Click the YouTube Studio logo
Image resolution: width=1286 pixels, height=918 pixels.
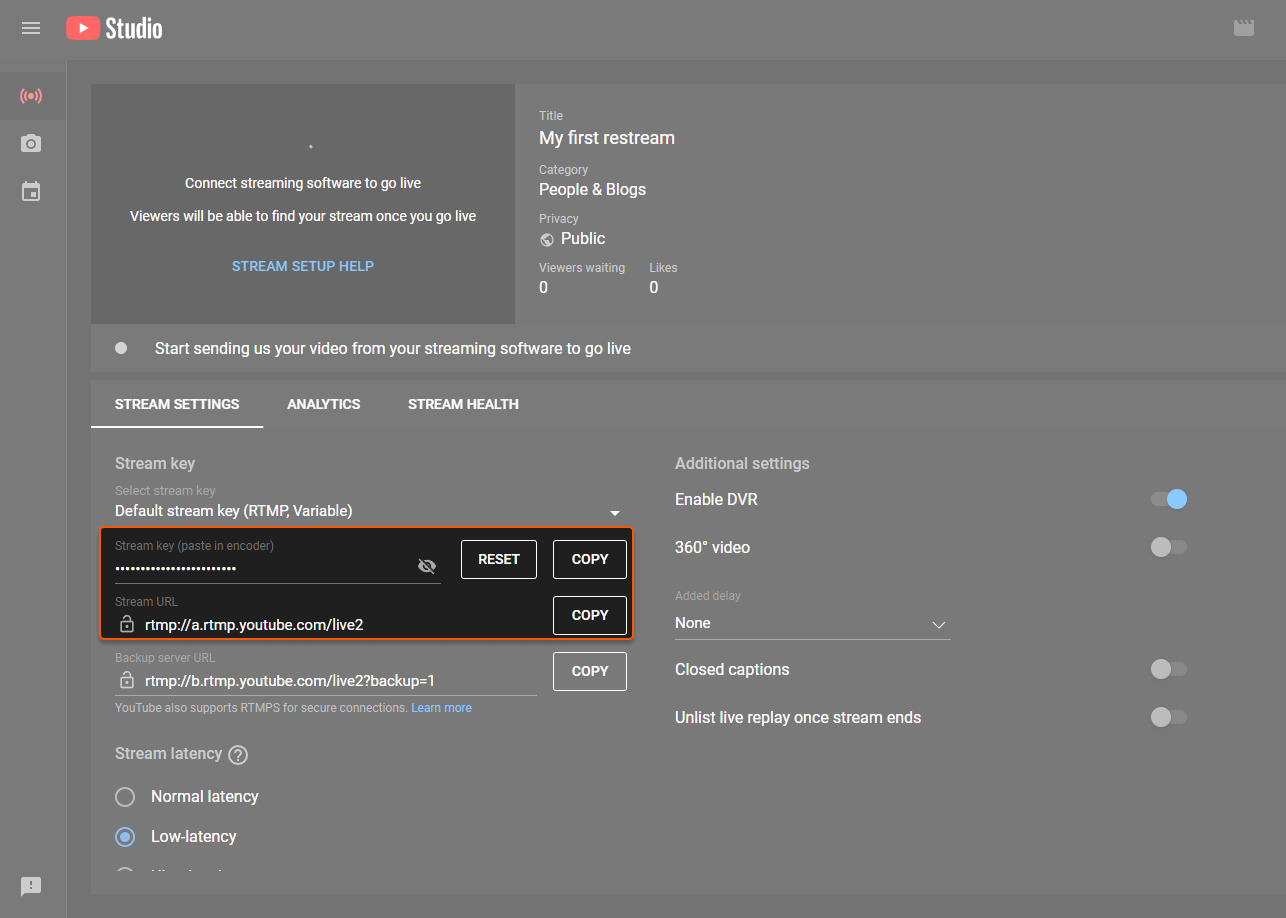pos(113,27)
